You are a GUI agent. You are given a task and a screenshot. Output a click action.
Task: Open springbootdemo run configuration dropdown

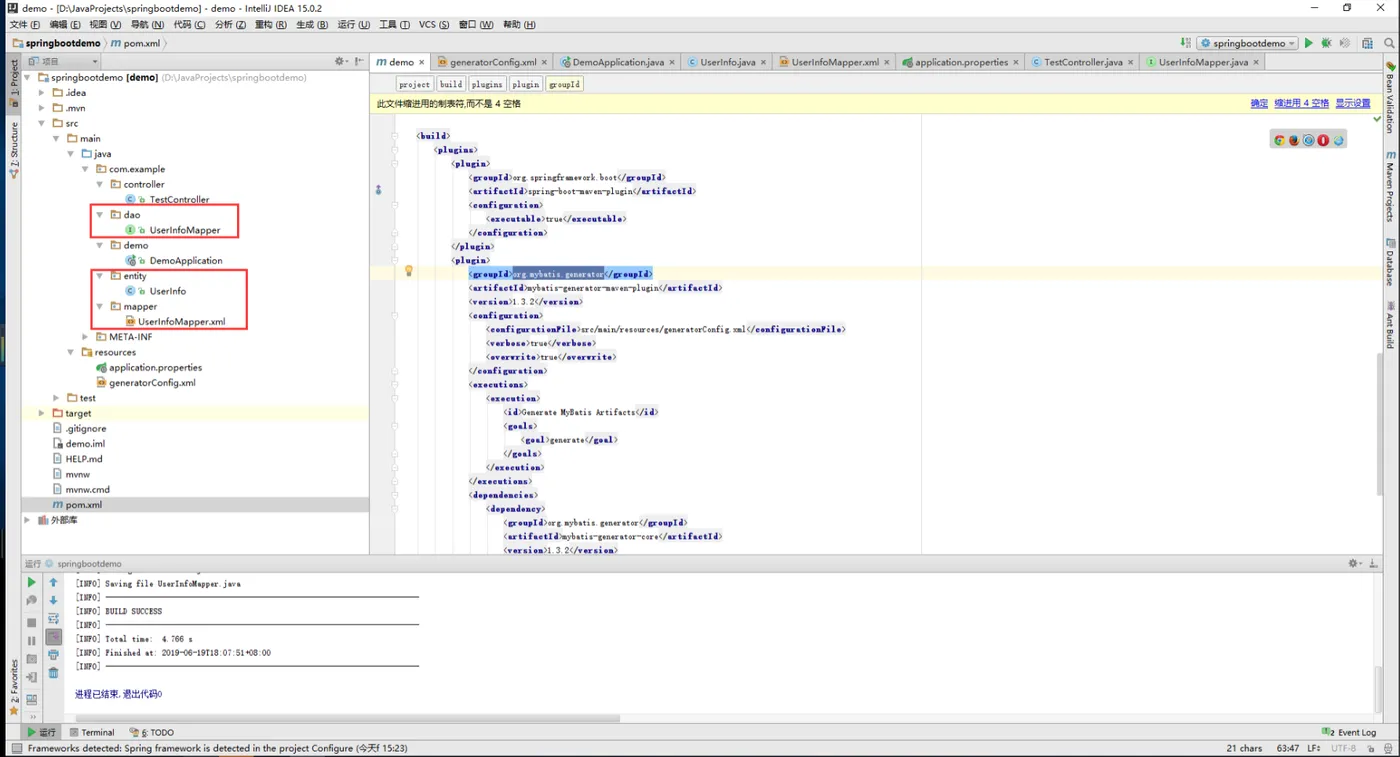(1248, 43)
